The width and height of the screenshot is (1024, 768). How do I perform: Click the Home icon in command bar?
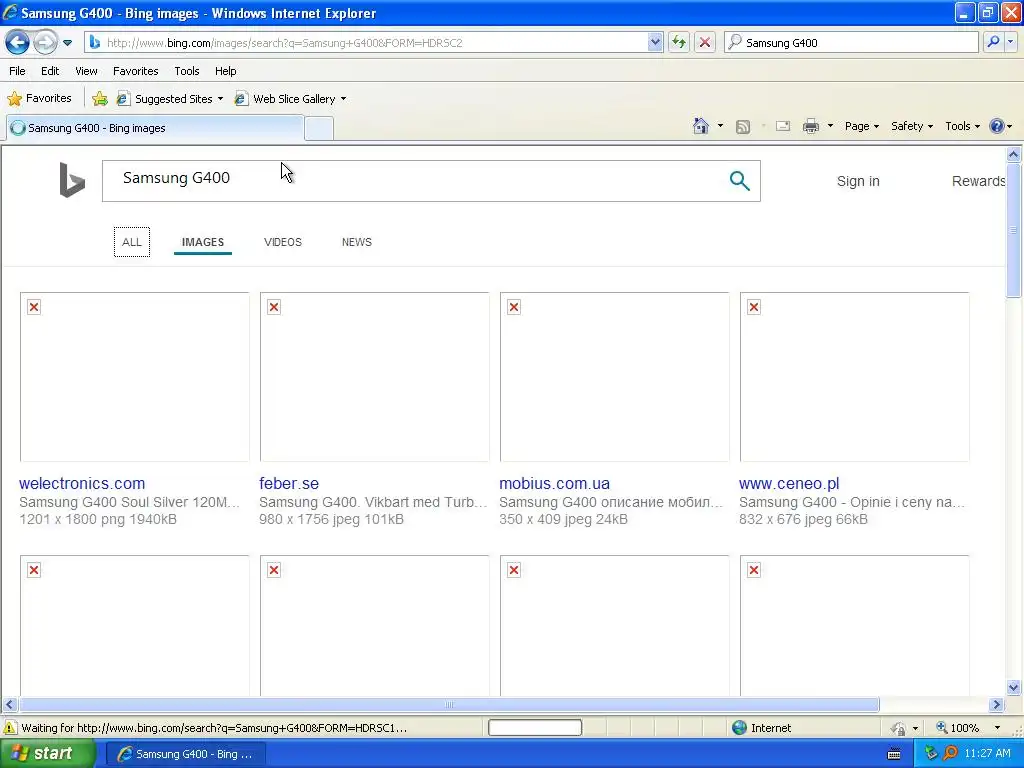pyautogui.click(x=701, y=126)
